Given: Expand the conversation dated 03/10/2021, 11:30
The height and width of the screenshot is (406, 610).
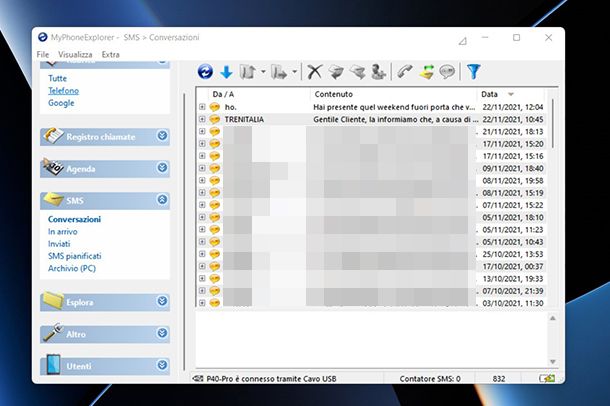Looking at the screenshot, I should [202, 303].
